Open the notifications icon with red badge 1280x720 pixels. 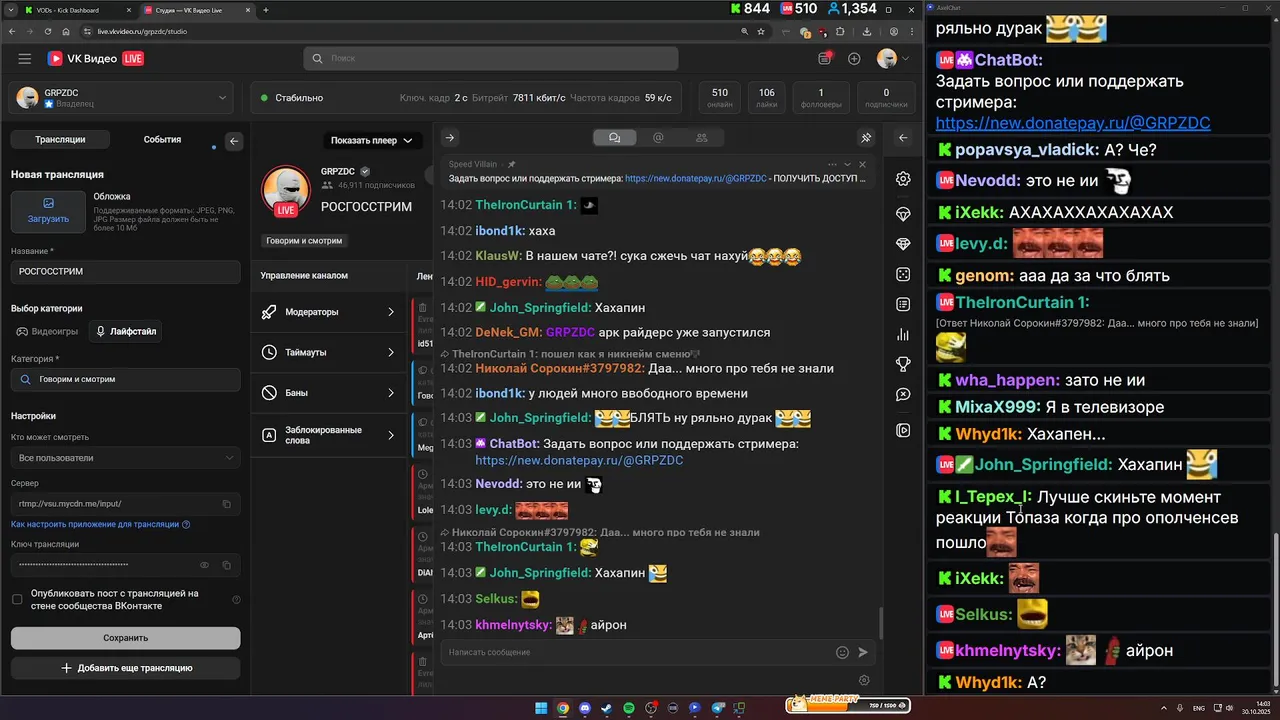pos(824,59)
